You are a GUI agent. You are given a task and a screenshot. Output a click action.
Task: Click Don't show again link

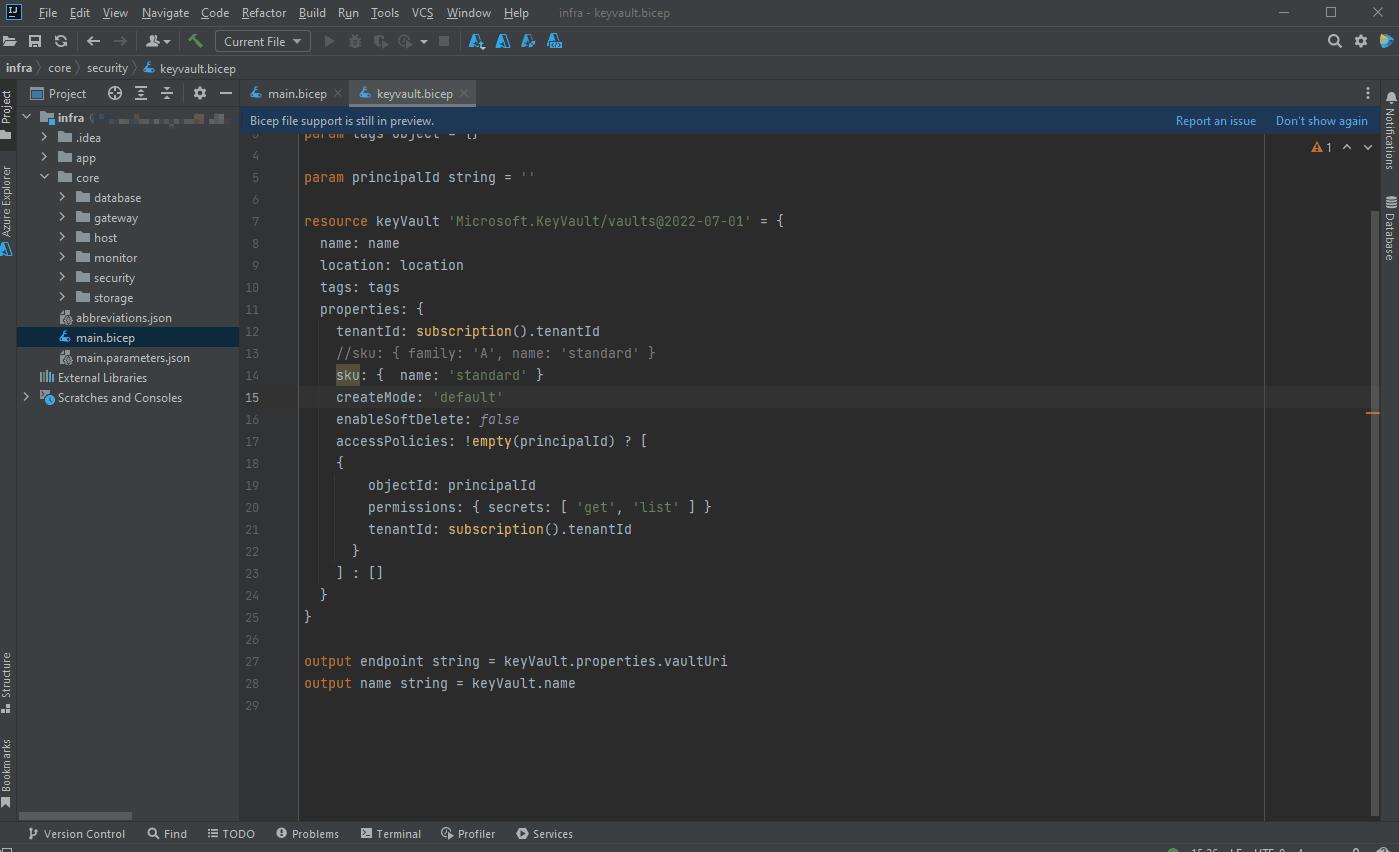pyautogui.click(x=1321, y=121)
